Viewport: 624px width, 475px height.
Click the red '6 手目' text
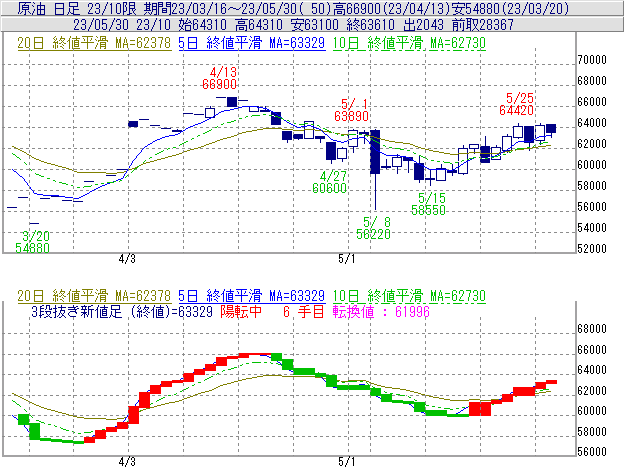click(x=304, y=311)
